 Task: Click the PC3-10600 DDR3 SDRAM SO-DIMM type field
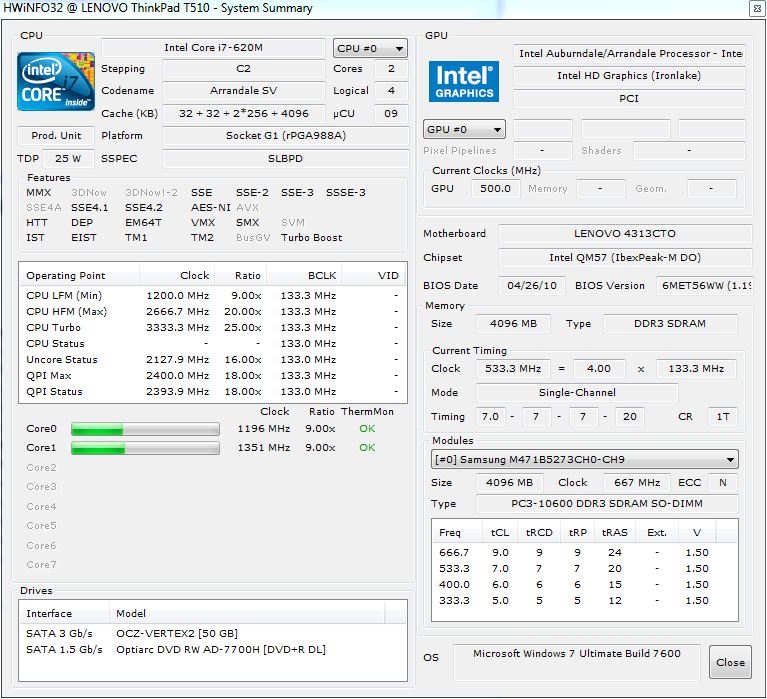[607, 504]
